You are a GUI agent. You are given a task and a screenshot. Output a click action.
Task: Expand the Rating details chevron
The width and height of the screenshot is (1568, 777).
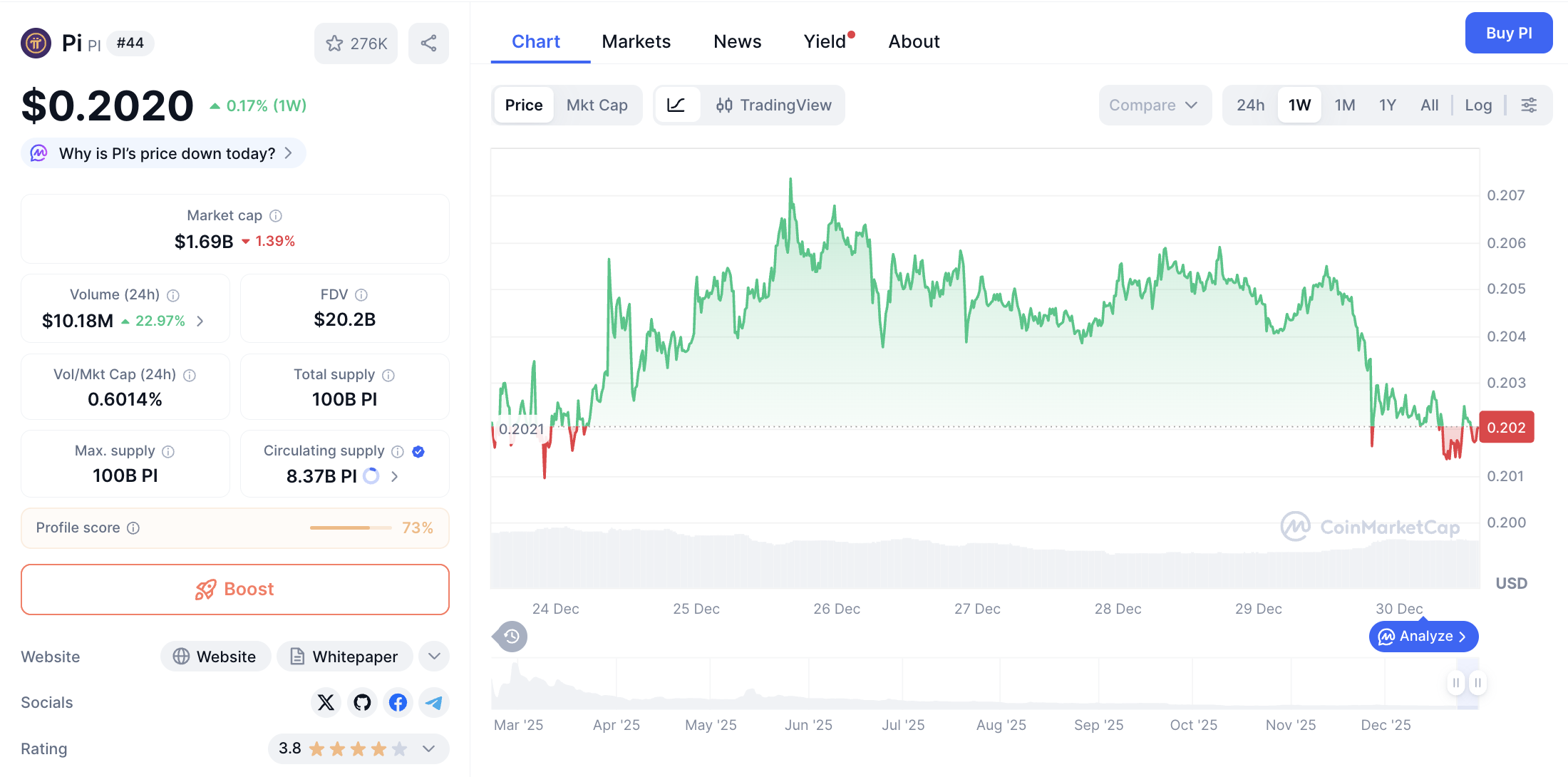(x=428, y=749)
